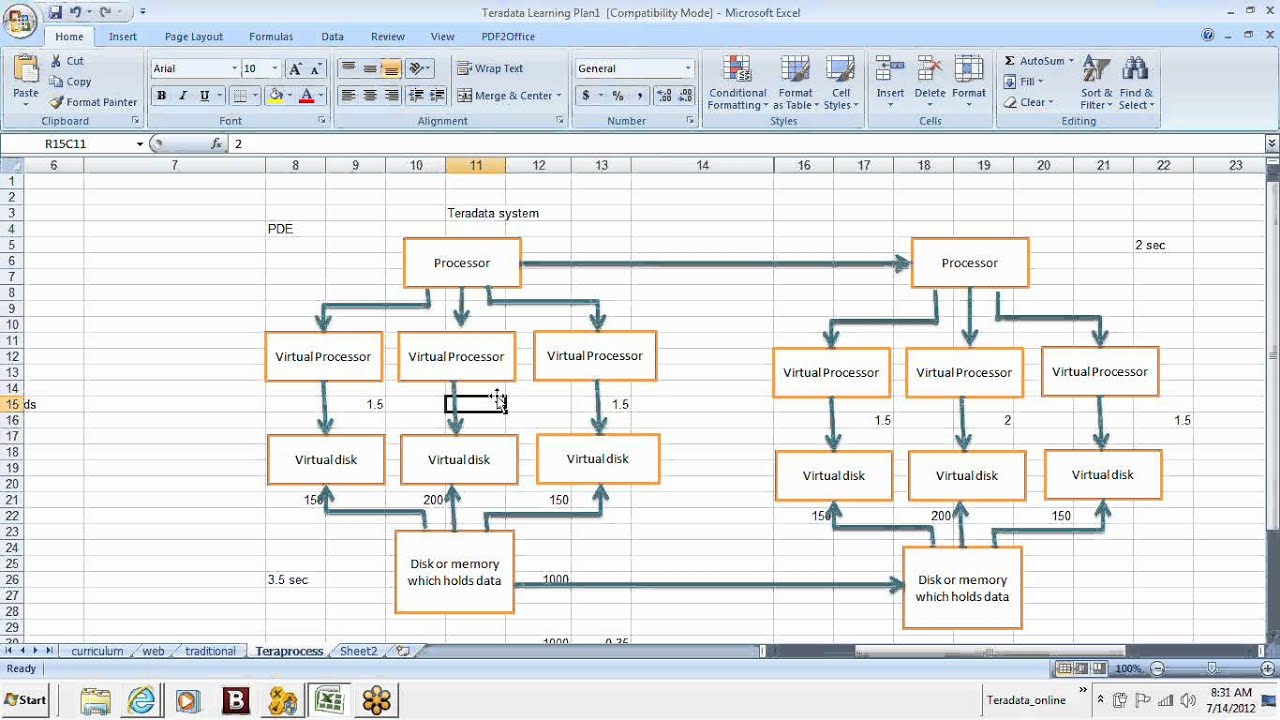The height and width of the screenshot is (720, 1280).
Task: Apply Comma Style
Action: tap(639, 96)
